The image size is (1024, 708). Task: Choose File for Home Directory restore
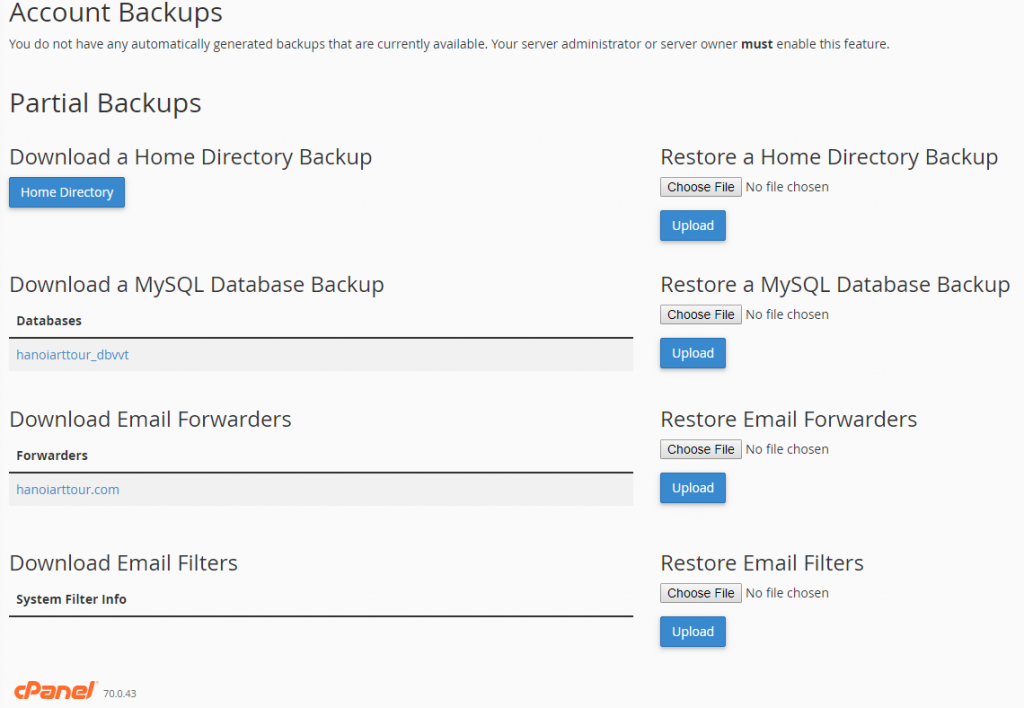click(701, 187)
